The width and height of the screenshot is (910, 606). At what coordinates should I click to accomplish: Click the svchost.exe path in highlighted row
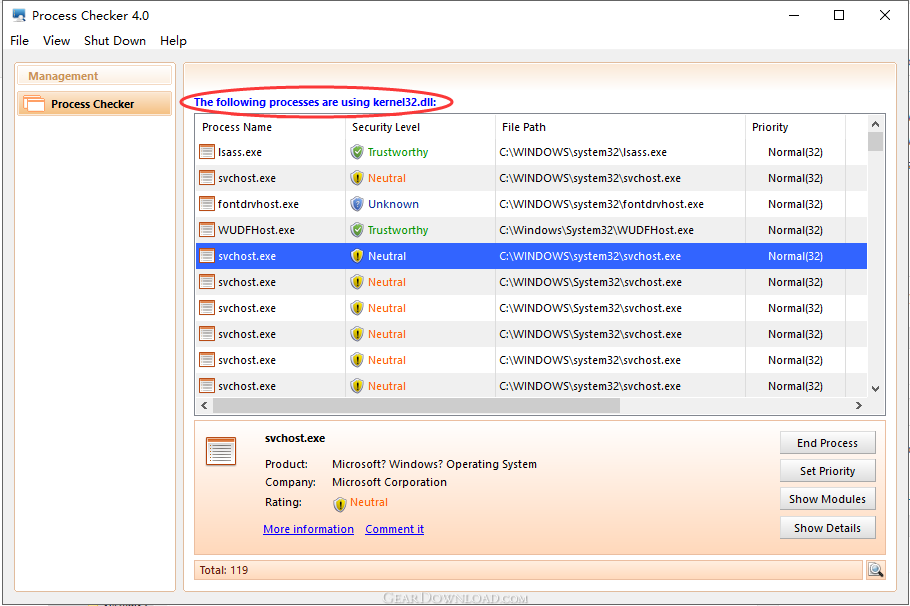pos(590,256)
